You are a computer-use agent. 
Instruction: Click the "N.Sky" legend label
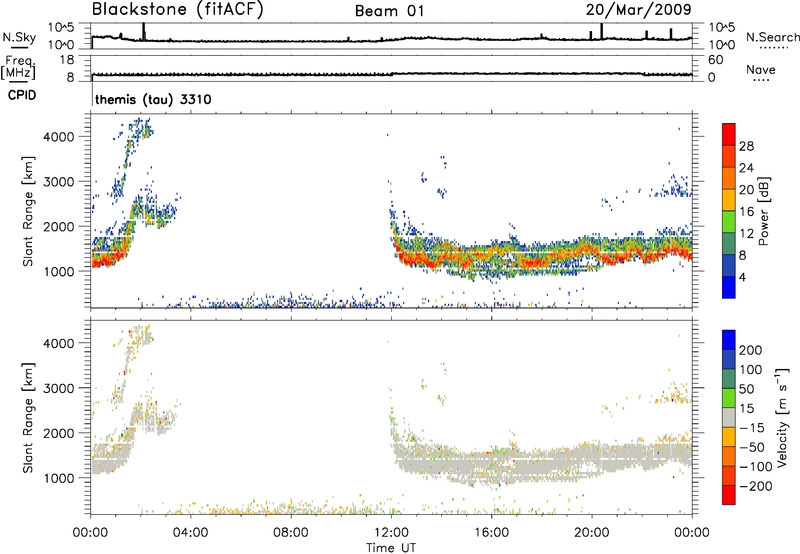click(x=19, y=37)
